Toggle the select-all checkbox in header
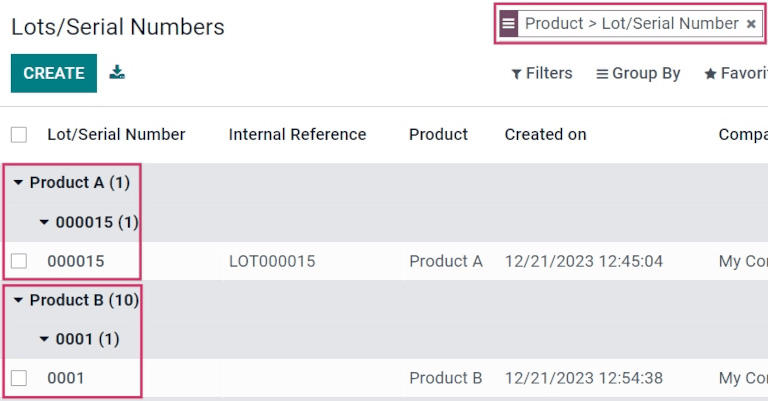The image size is (768, 401). pos(19,135)
